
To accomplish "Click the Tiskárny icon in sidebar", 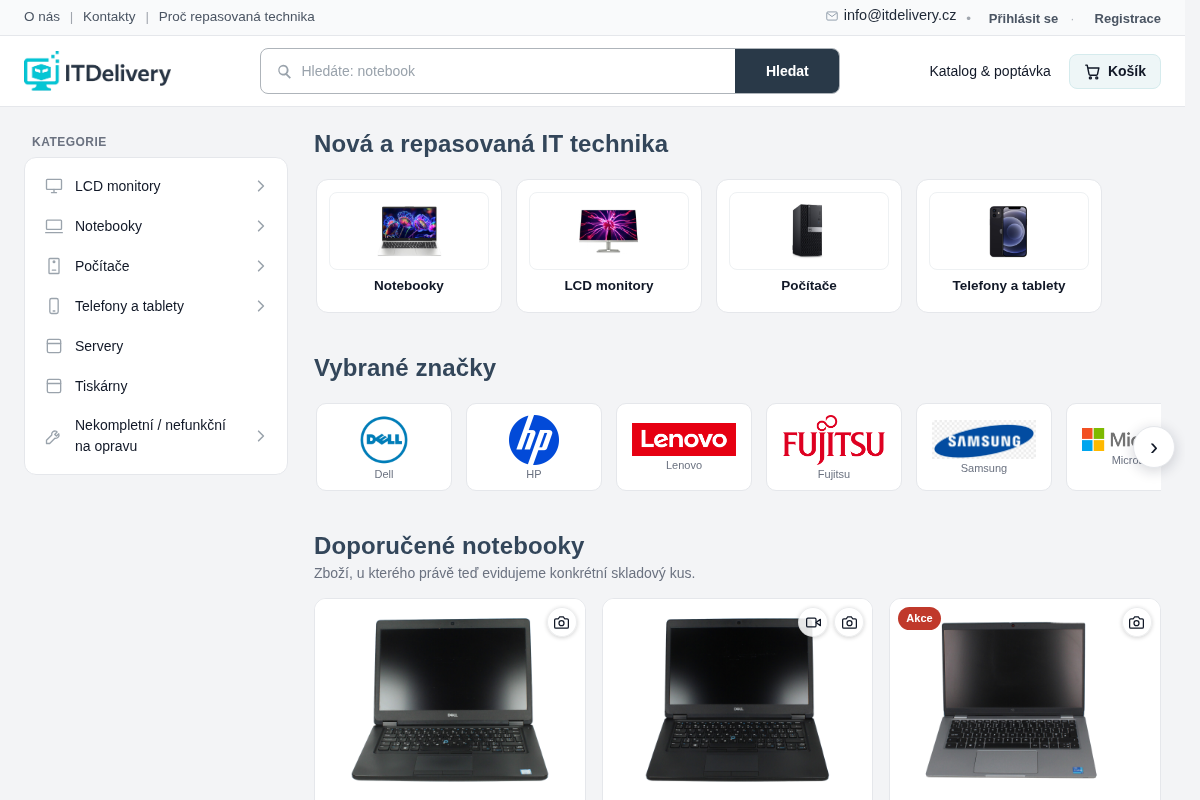I will (x=54, y=386).
